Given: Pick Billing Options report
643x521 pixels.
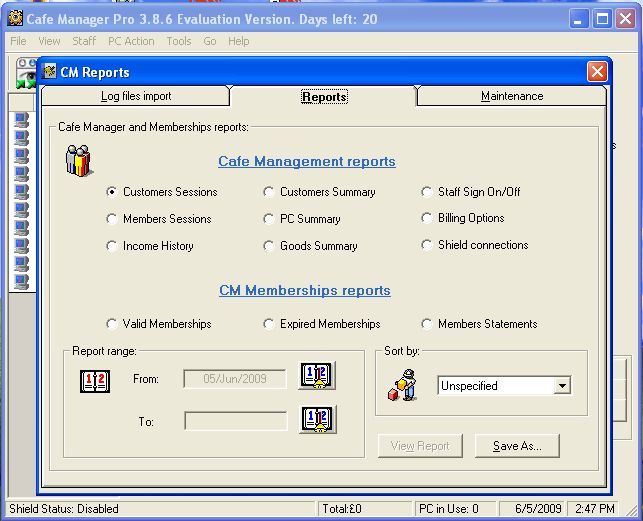Looking at the screenshot, I should coord(463,218).
